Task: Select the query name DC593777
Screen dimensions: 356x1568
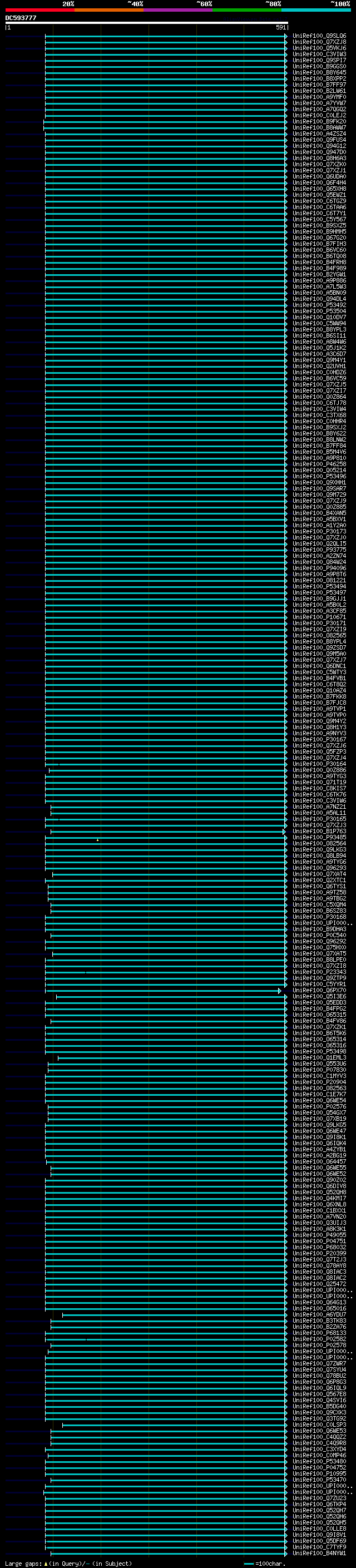Action: pyautogui.click(x=21, y=18)
